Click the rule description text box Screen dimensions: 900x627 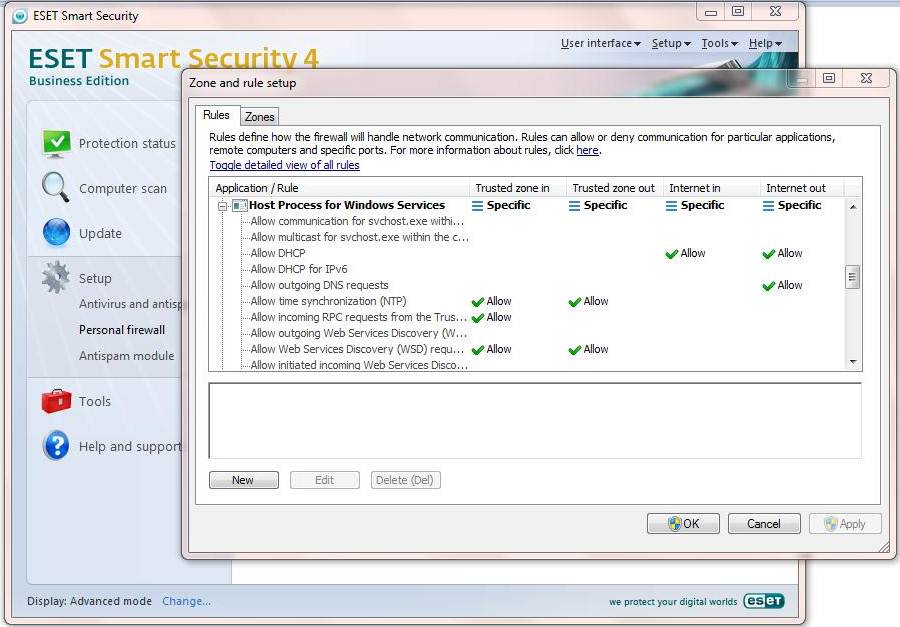[x=535, y=420]
